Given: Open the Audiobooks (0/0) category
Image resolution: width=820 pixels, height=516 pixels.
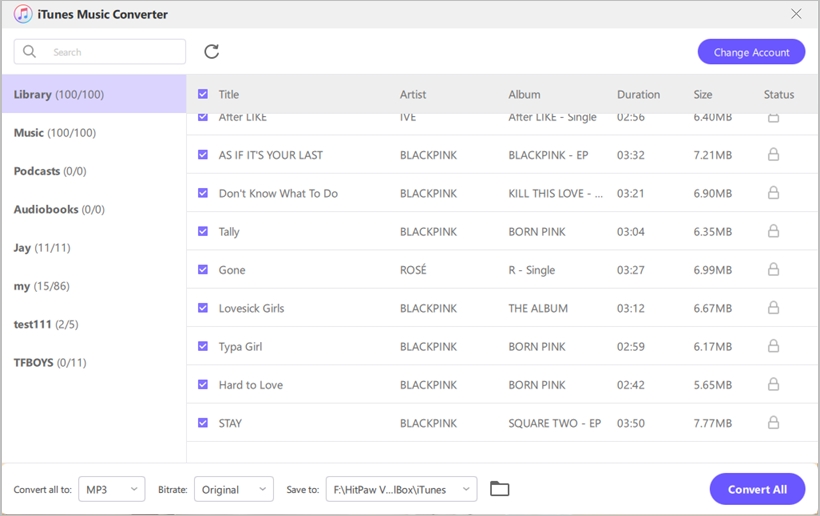Looking at the screenshot, I should click(x=94, y=209).
